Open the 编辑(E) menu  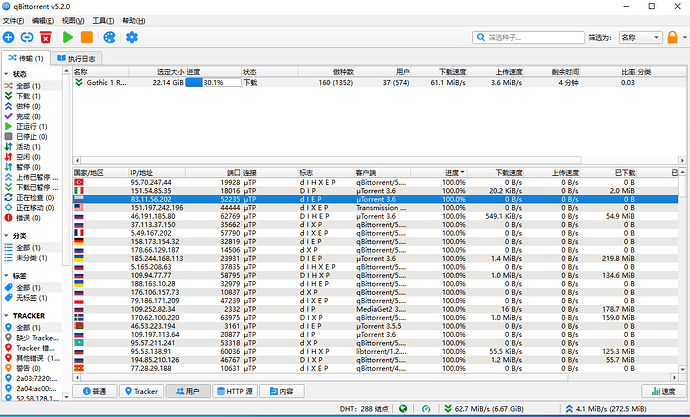pos(43,21)
